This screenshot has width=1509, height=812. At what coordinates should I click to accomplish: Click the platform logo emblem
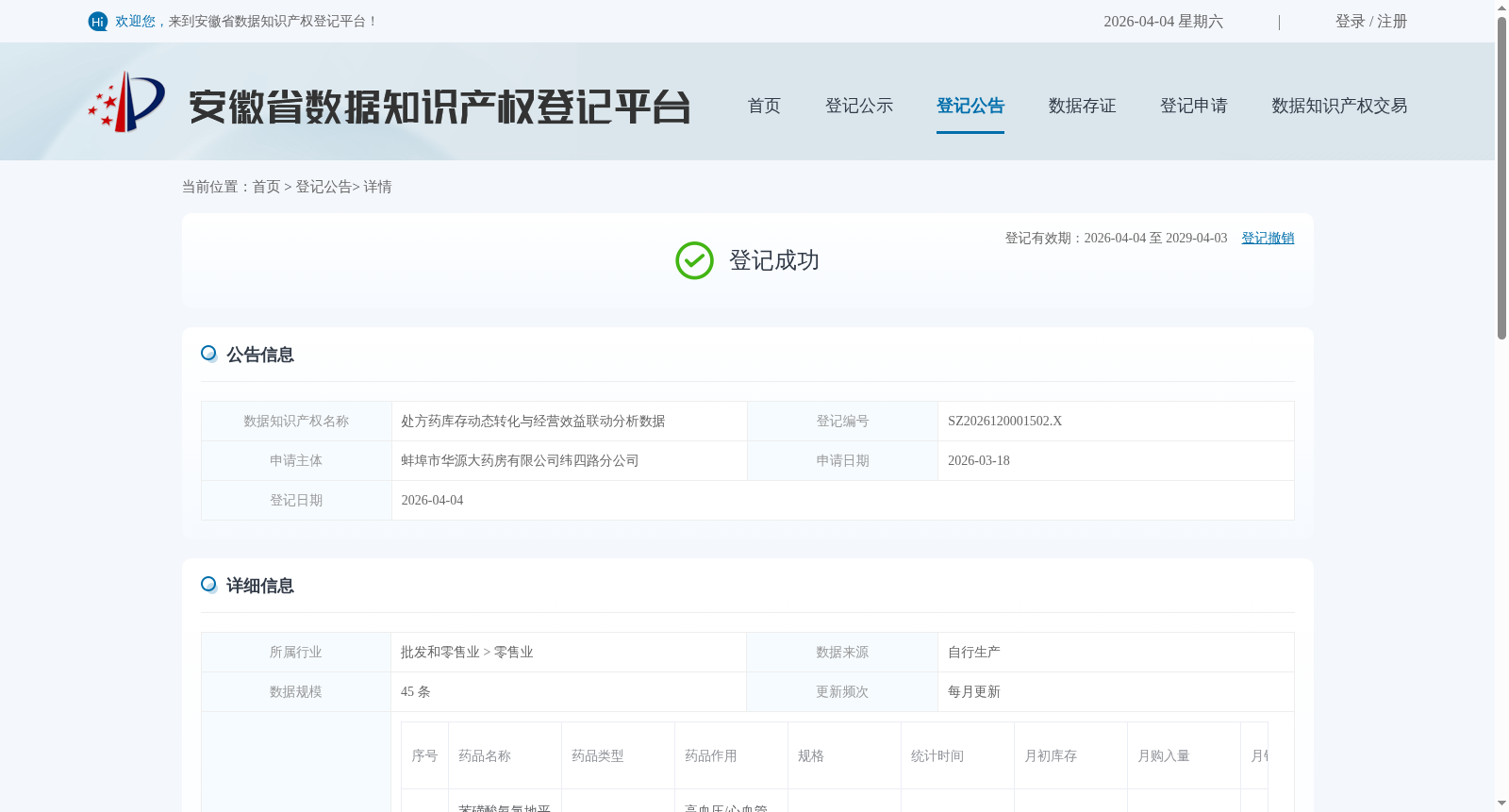click(x=127, y=102)
